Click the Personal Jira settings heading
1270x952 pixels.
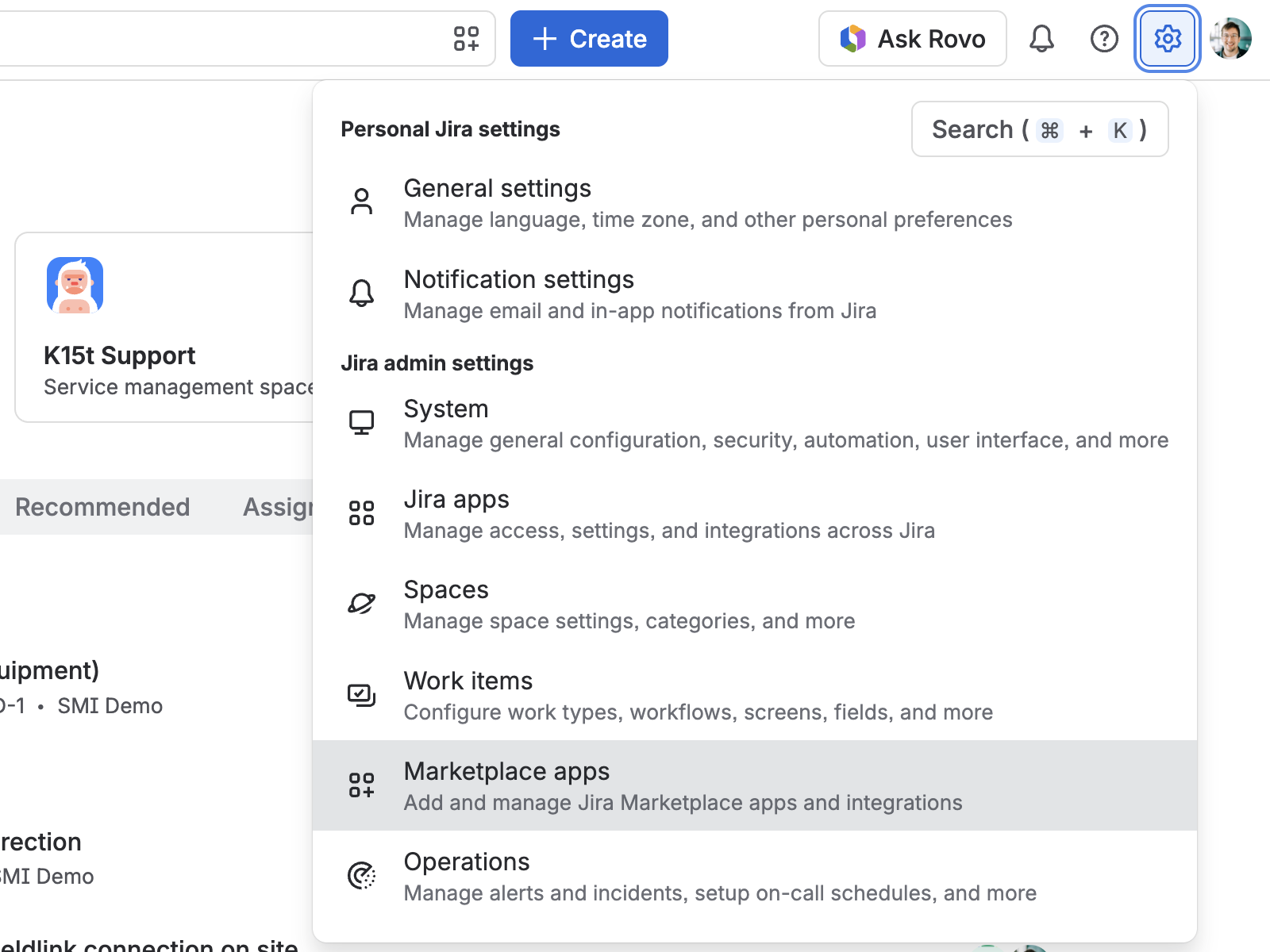tap(450, 129)
